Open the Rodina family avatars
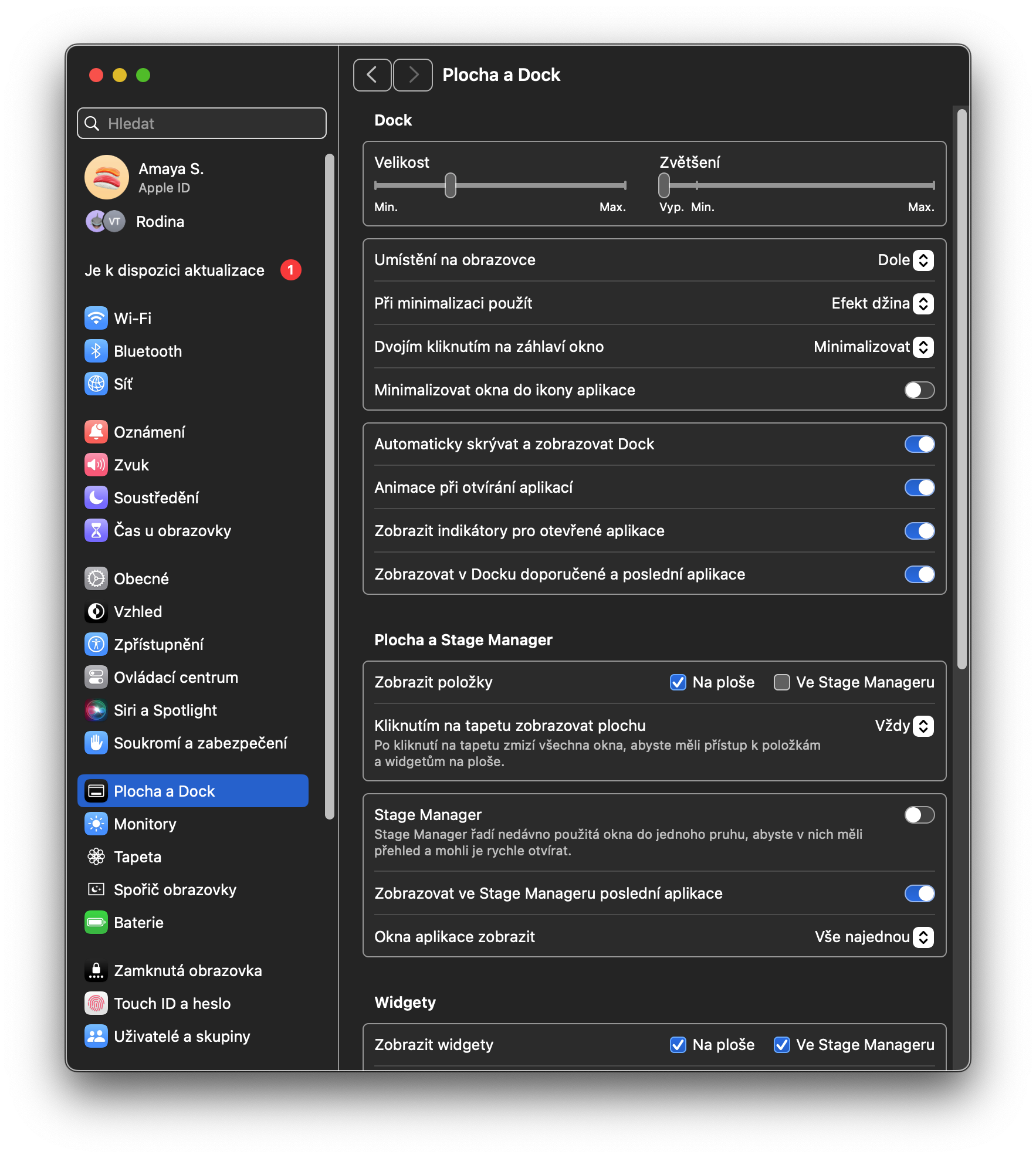Screen dimensions: 1036x1158 coord(106,222)
